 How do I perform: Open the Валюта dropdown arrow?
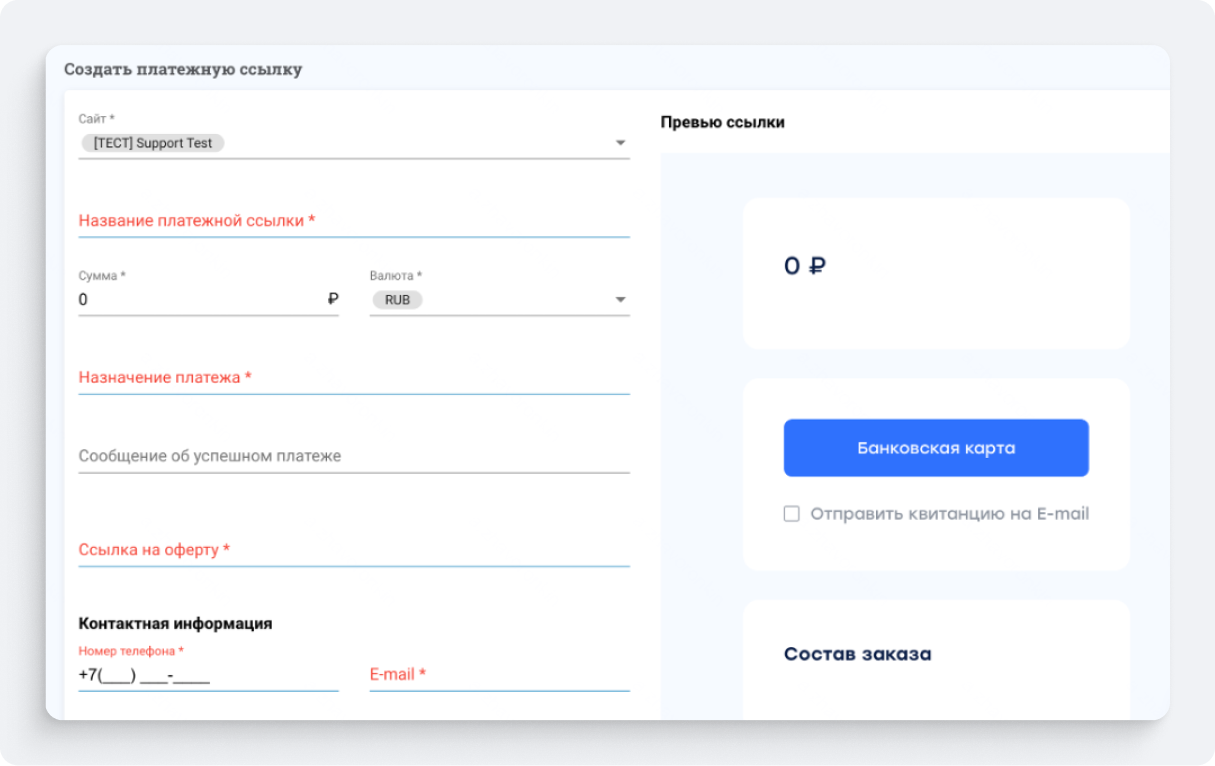(620, 300)
